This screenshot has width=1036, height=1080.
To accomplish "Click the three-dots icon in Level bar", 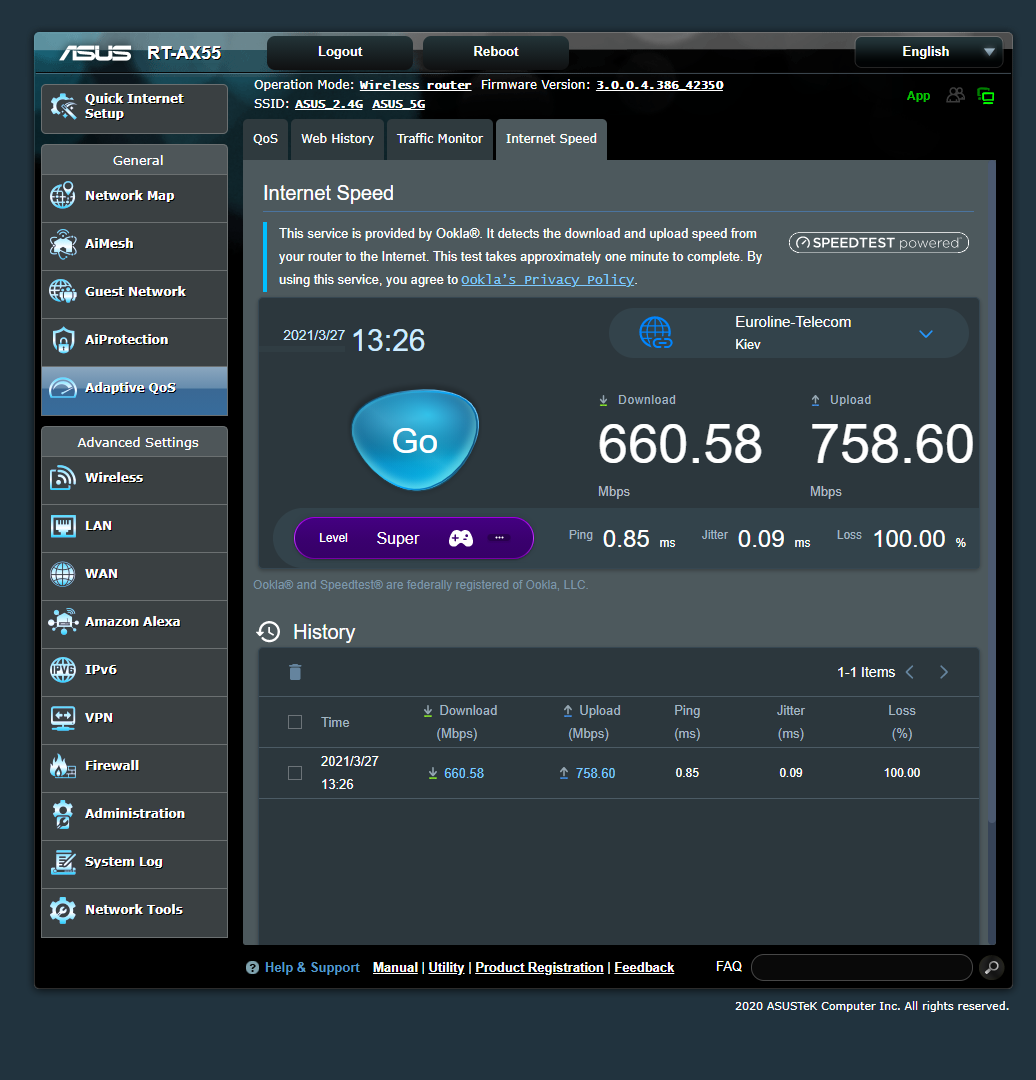I will point(499,537).
